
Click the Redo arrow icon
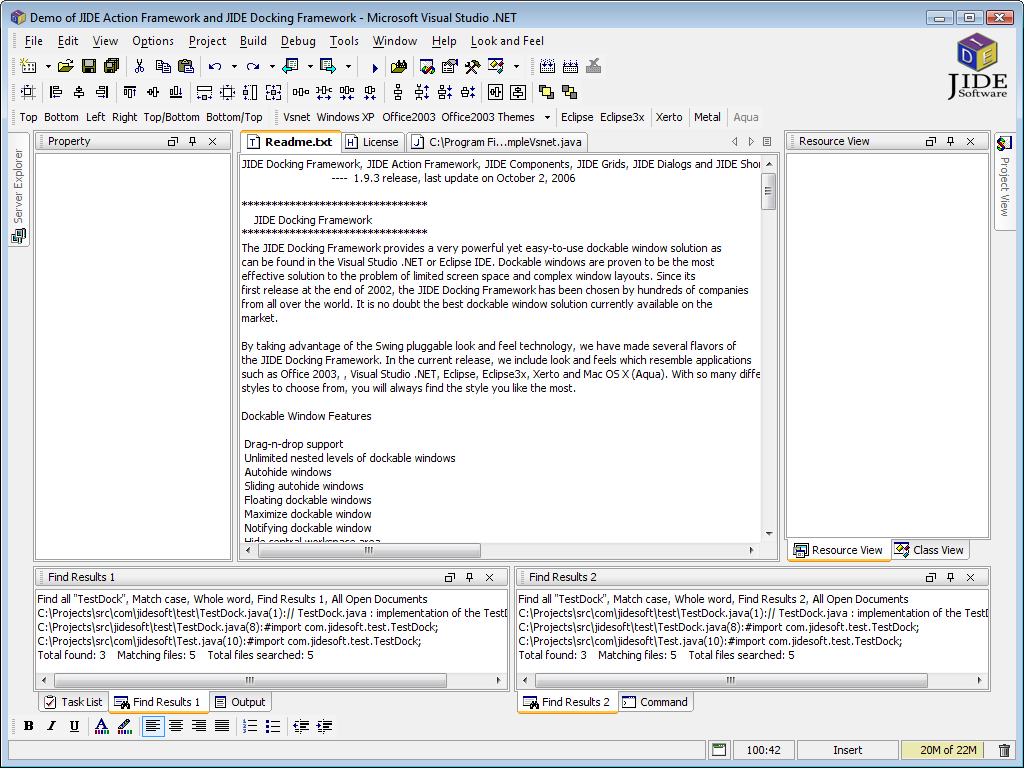pyautogui.click(x=253, y=66)
